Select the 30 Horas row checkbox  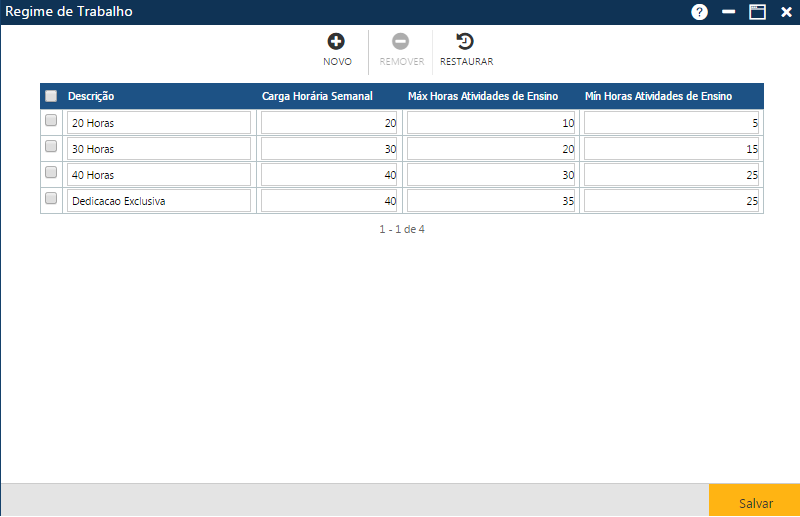51,146
